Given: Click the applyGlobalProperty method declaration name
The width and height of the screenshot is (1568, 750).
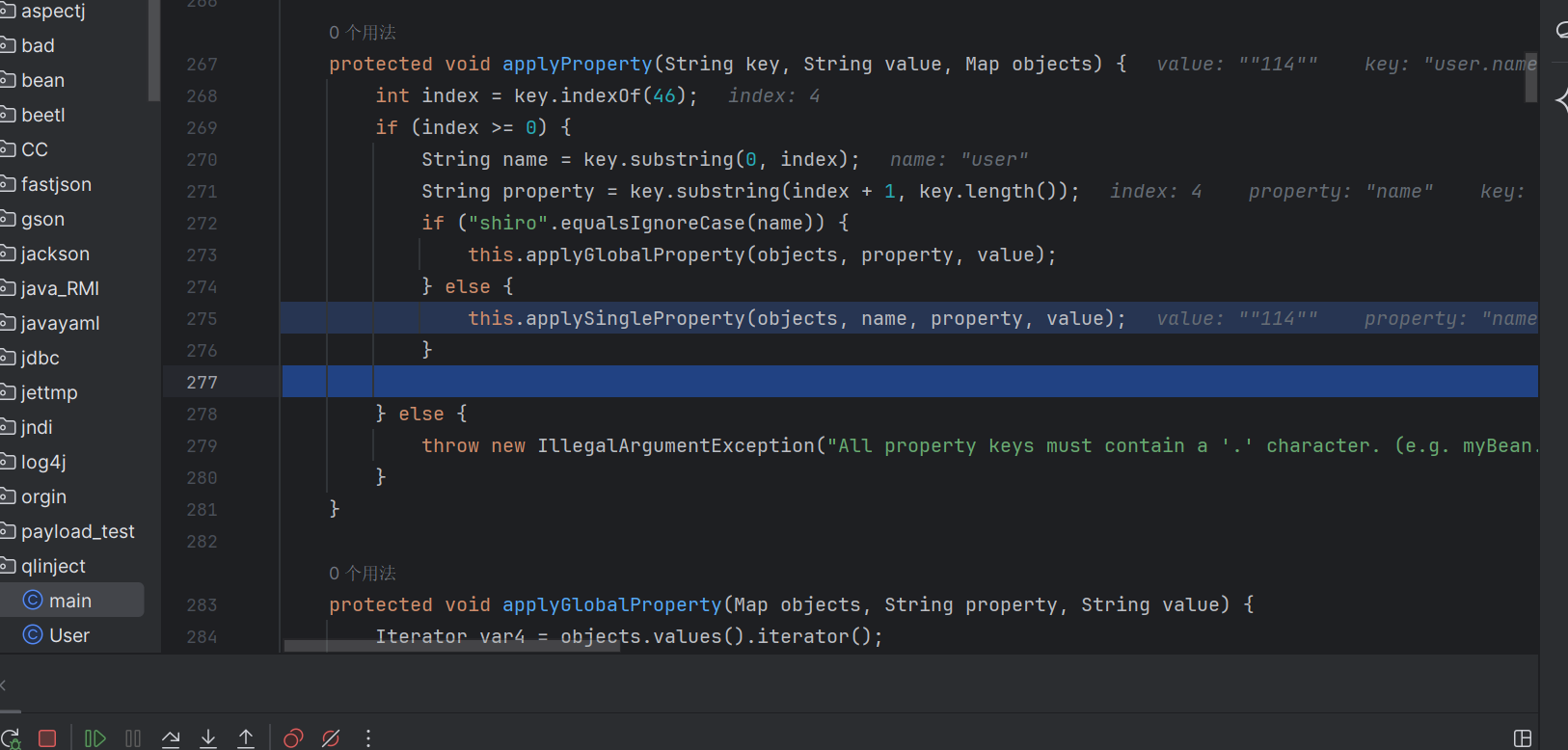Looking at the screenshot, I should pyautogui.click(x=612, y=604).
